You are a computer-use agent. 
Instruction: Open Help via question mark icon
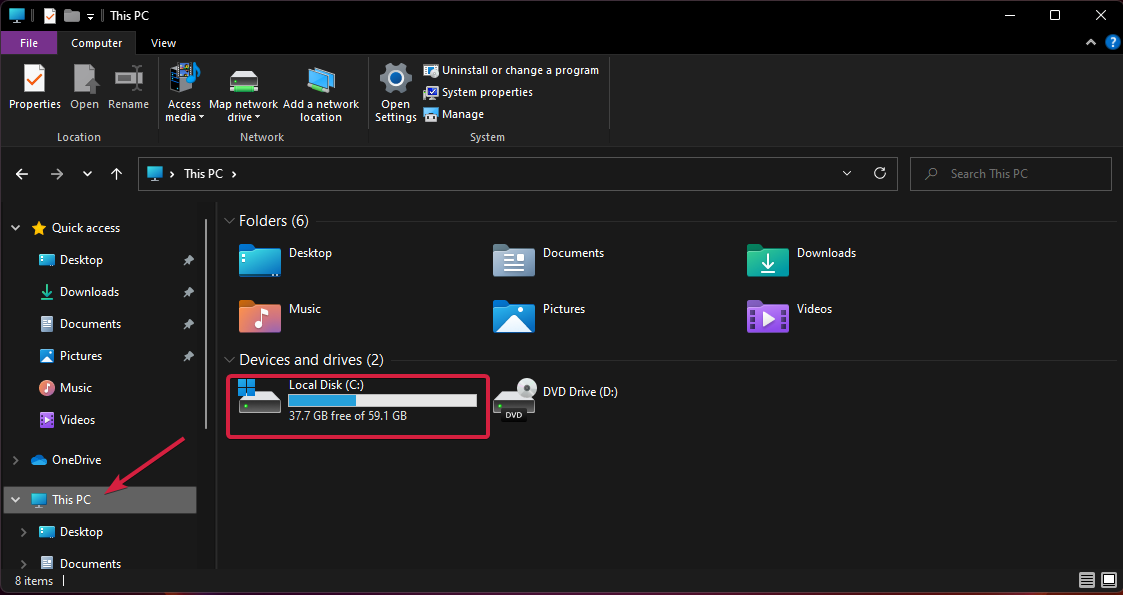1112,43
